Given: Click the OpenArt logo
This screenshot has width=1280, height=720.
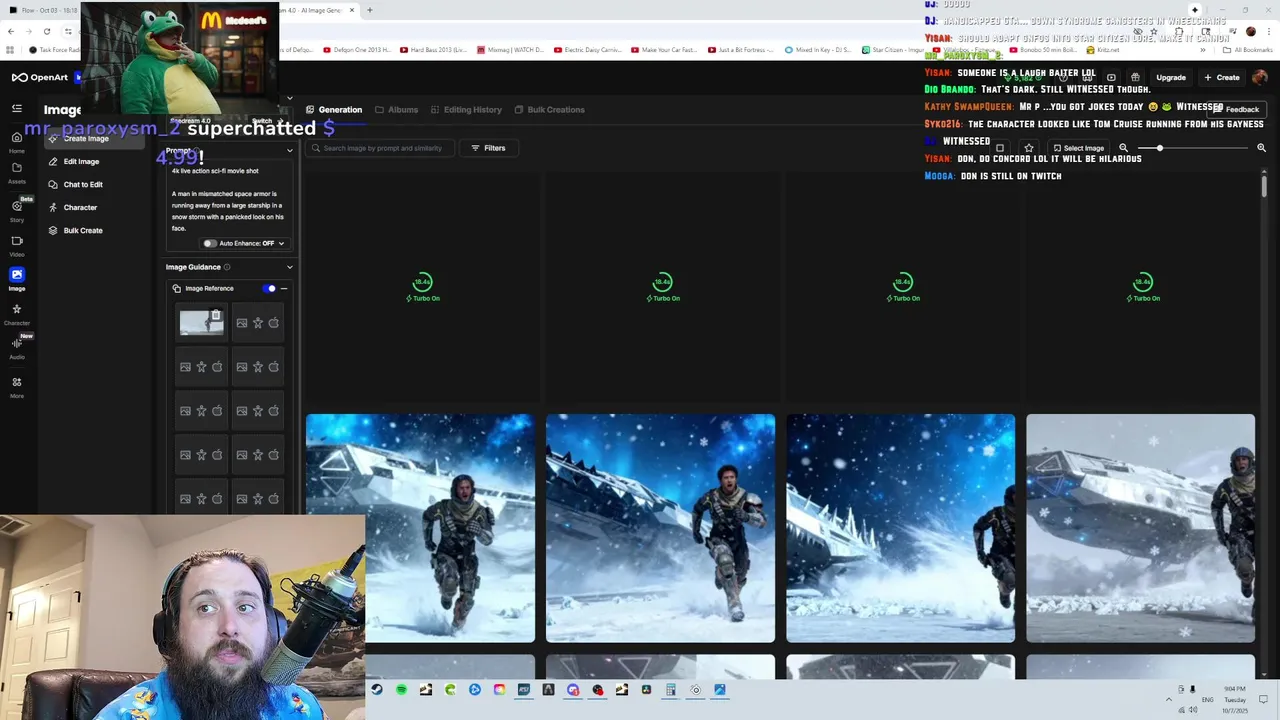Looking at the screenshot, I should pyautogui.click(x=40, y=77).
